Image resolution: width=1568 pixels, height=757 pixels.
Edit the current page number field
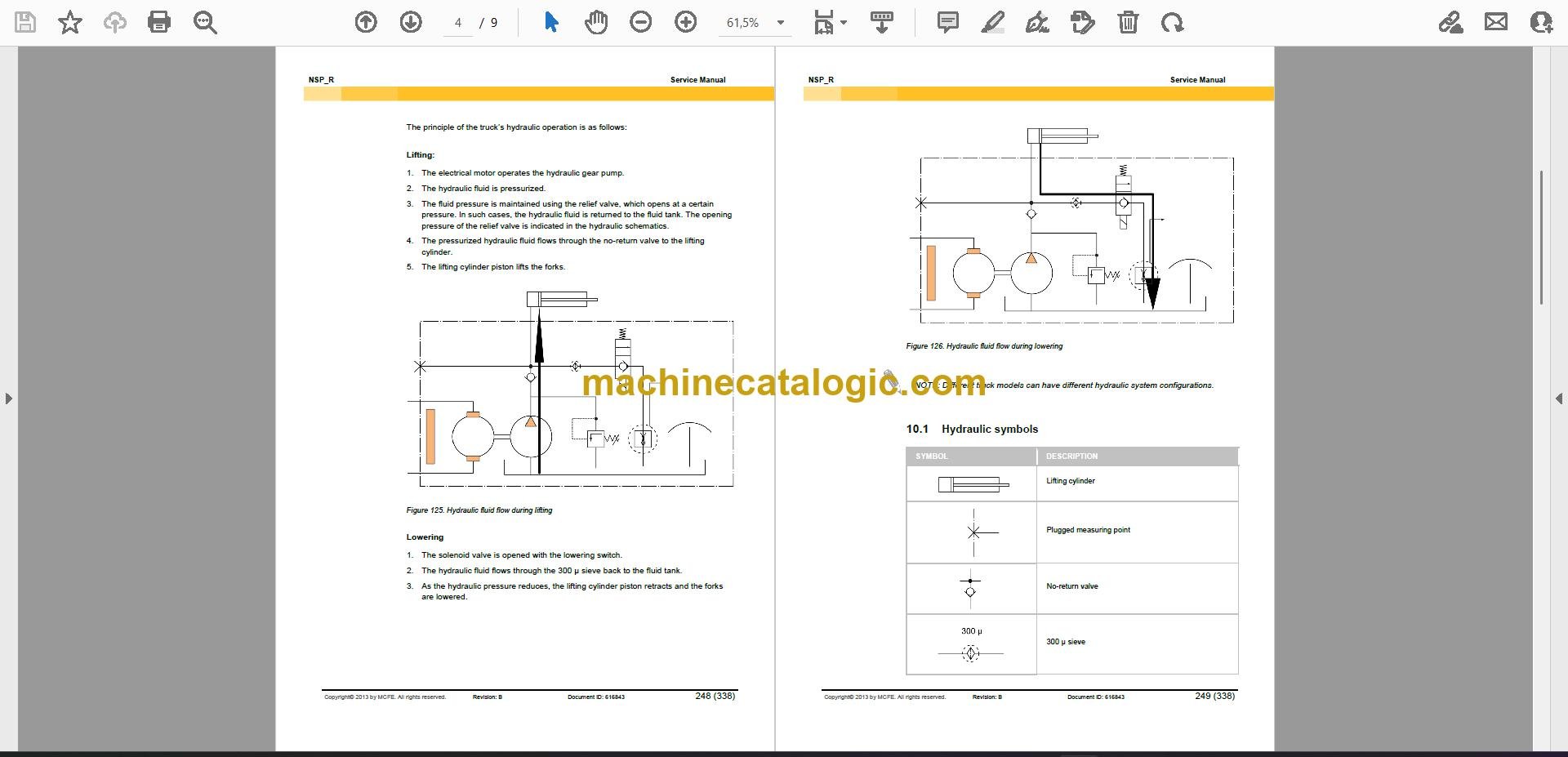click(x=458, y=23)
